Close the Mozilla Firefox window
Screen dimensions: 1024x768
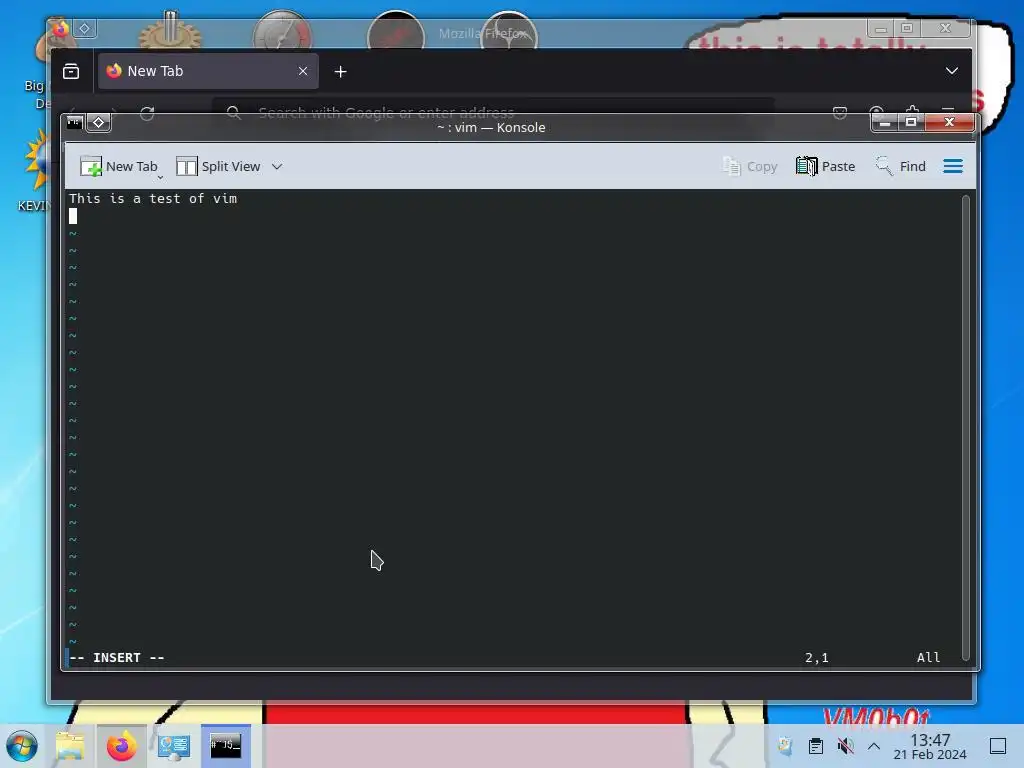click(945, 28)
